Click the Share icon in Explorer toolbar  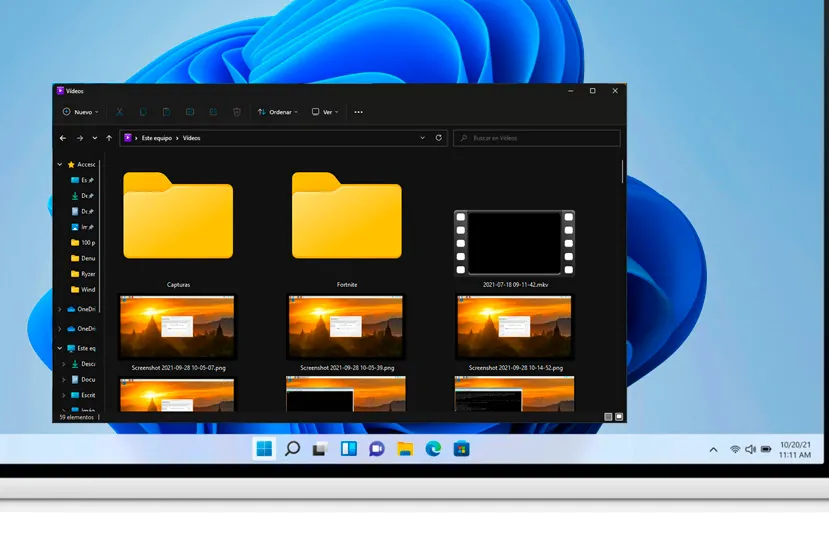pos(213,112)
